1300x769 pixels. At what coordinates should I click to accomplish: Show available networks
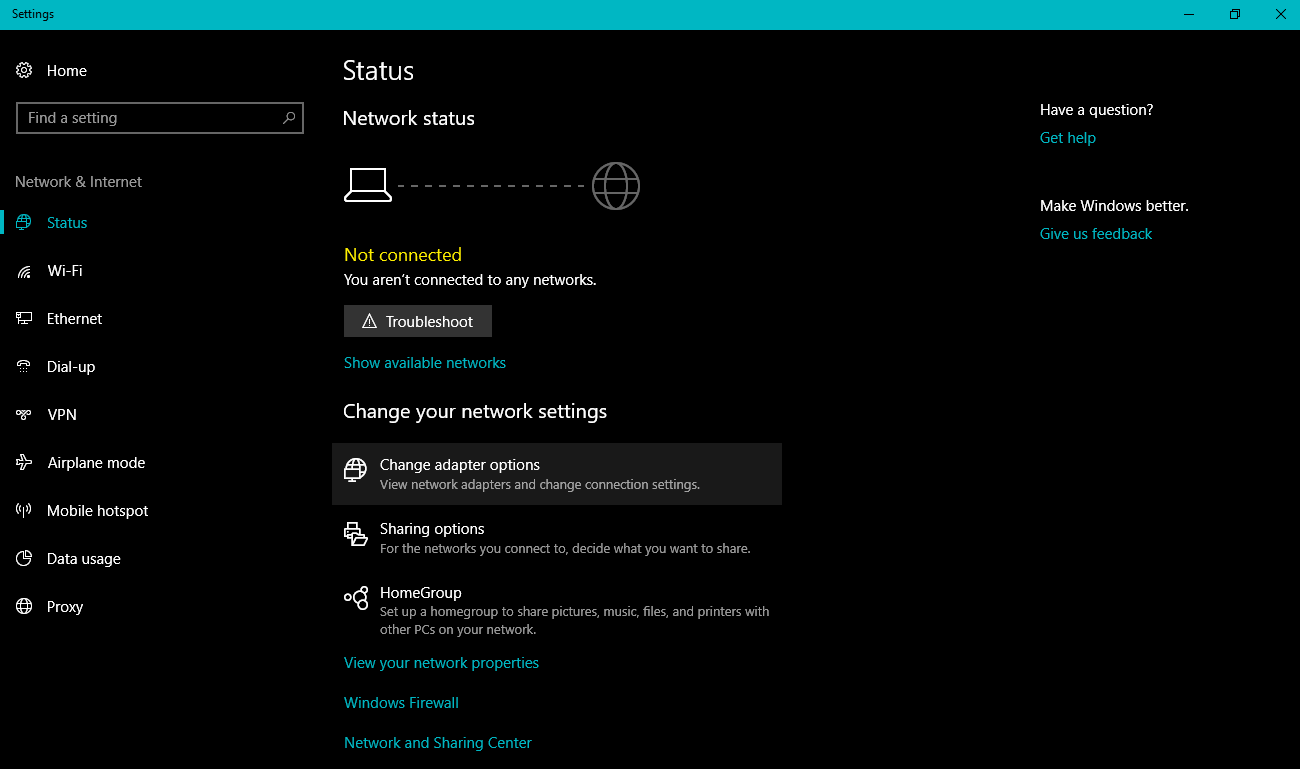(424, 362)
